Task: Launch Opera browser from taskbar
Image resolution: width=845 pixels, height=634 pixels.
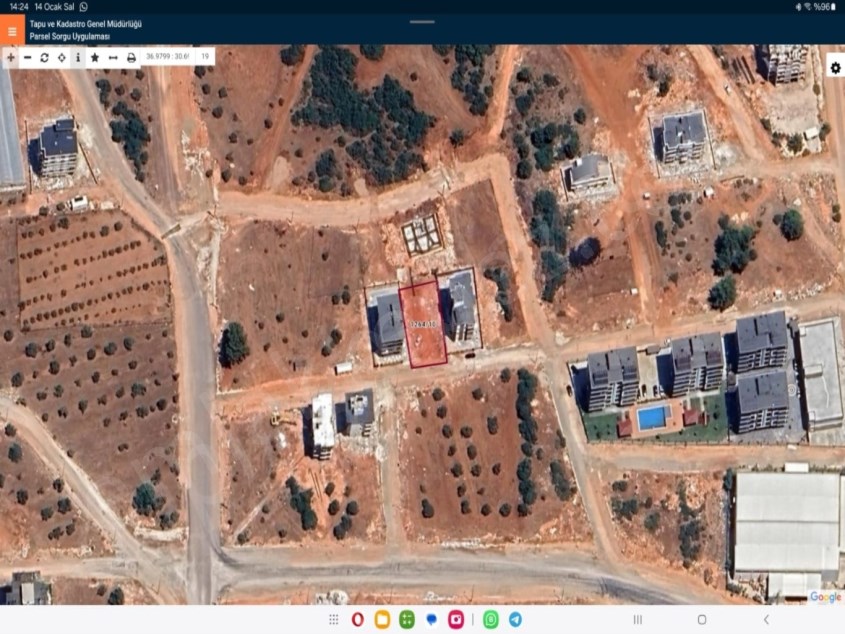Action: pos(358,620)
